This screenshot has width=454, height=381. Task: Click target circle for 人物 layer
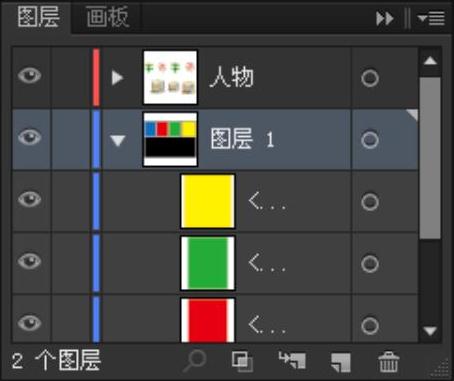(x=370, y=78)
